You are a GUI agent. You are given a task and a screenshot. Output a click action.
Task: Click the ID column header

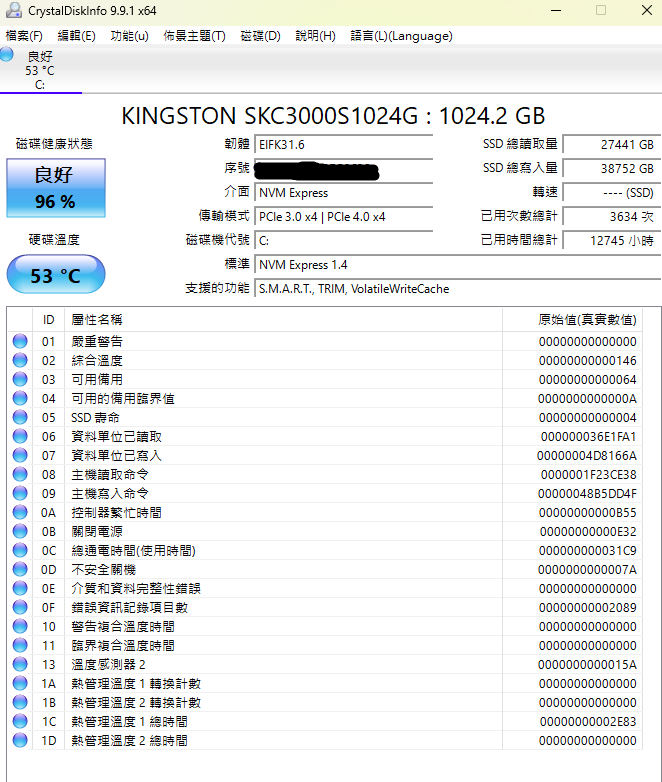(48, 320)
